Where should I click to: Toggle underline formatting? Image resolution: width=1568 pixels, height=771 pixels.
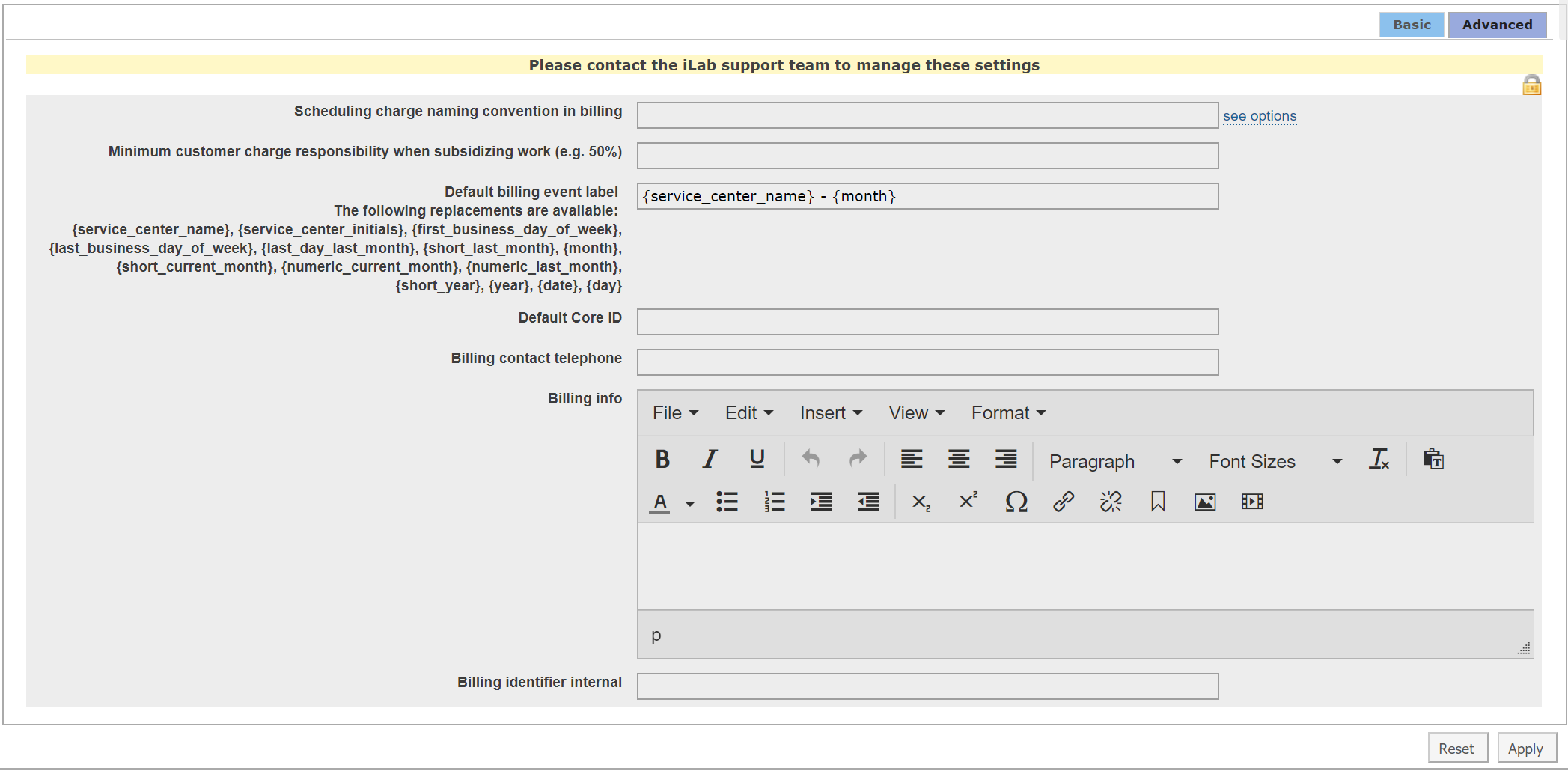(757, 460)
